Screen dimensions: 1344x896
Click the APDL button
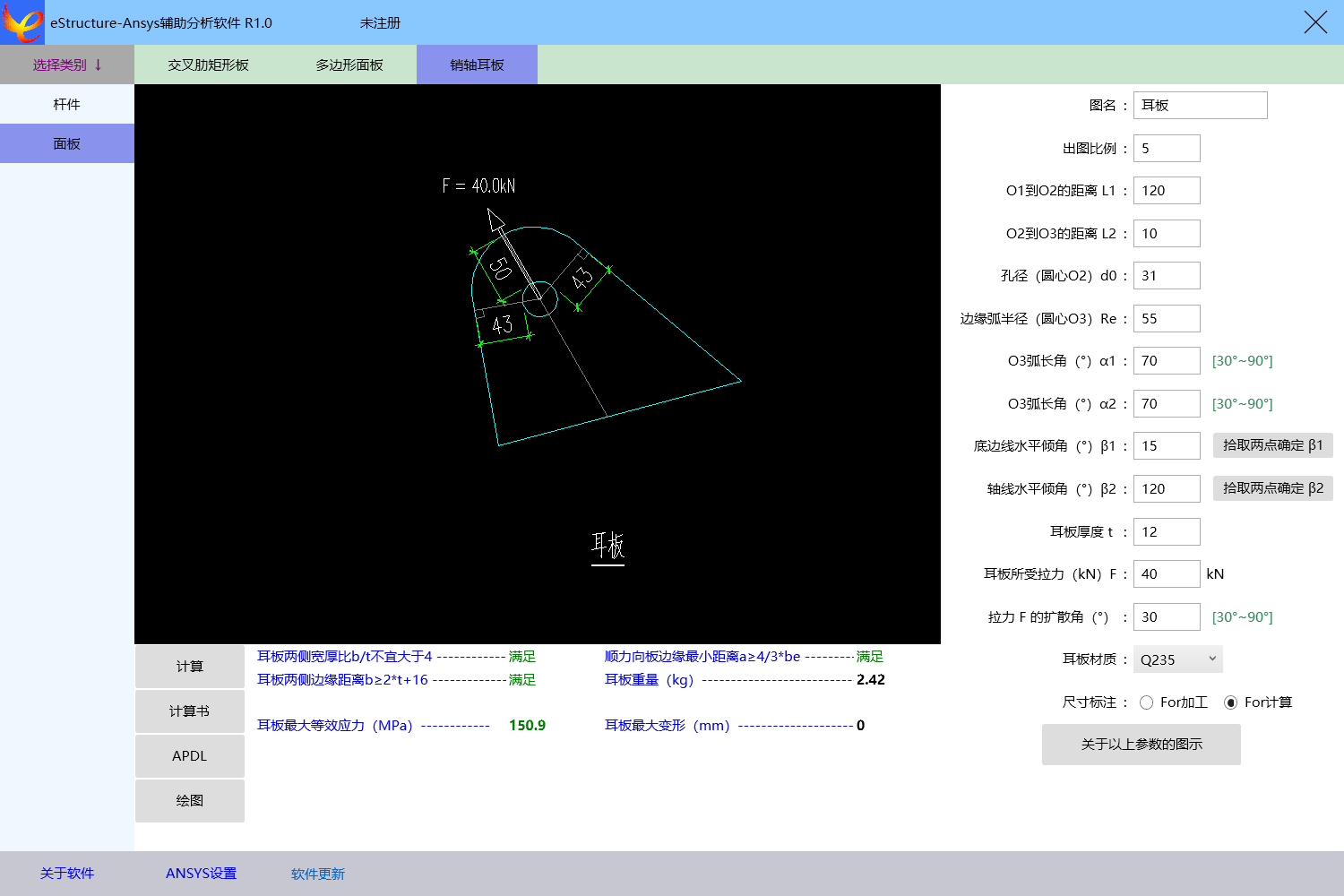[x=190, y=756]
